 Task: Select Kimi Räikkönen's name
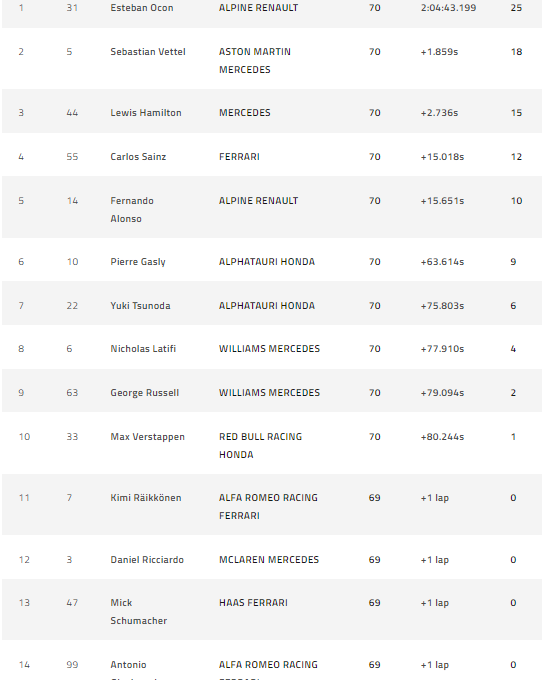pyautogui.click(x=146, y=498)
